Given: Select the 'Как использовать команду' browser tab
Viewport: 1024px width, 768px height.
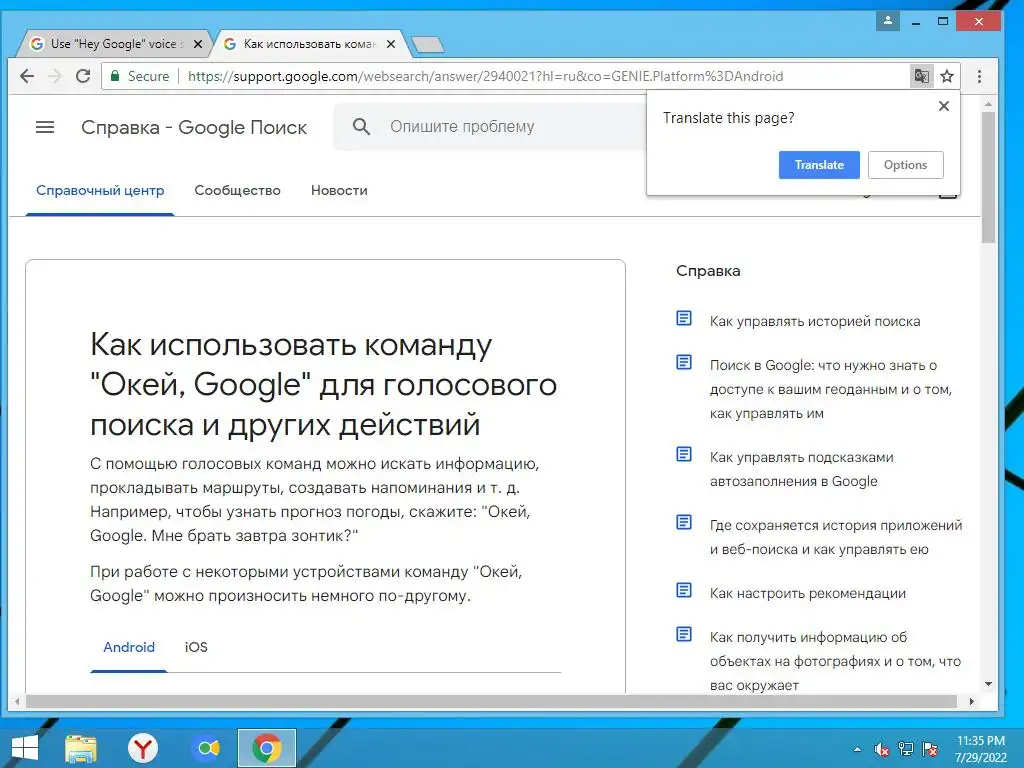Looking at the screenshot, I should click(310, 44).
